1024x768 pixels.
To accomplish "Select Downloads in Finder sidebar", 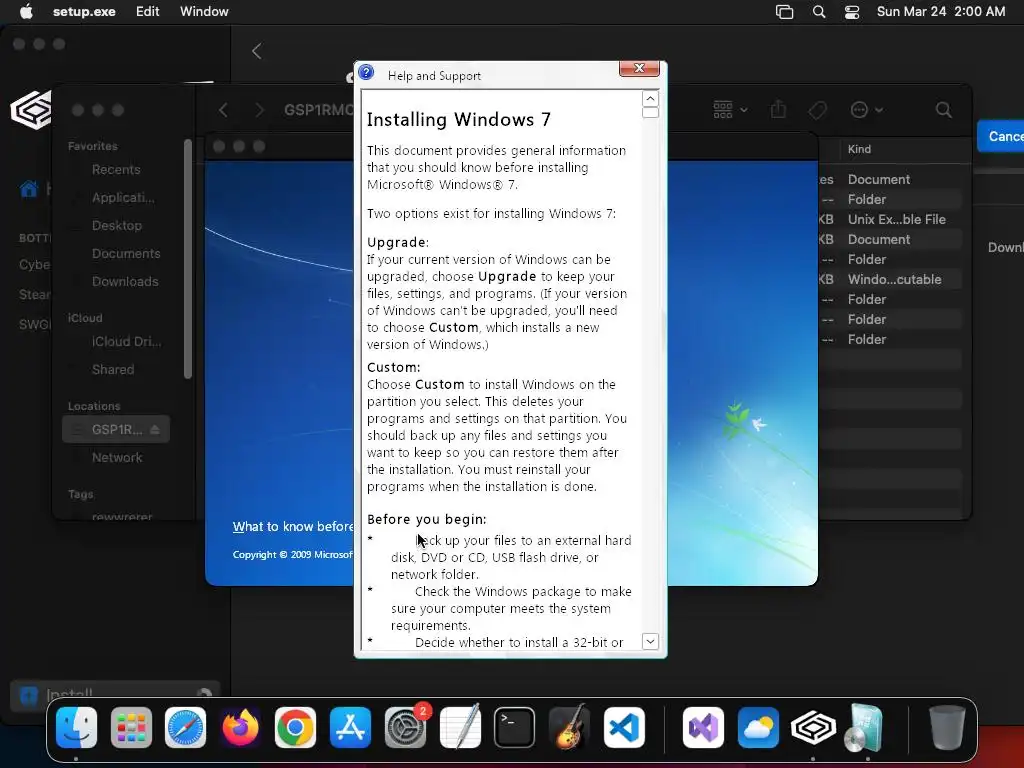I will (x=125, y=281).
